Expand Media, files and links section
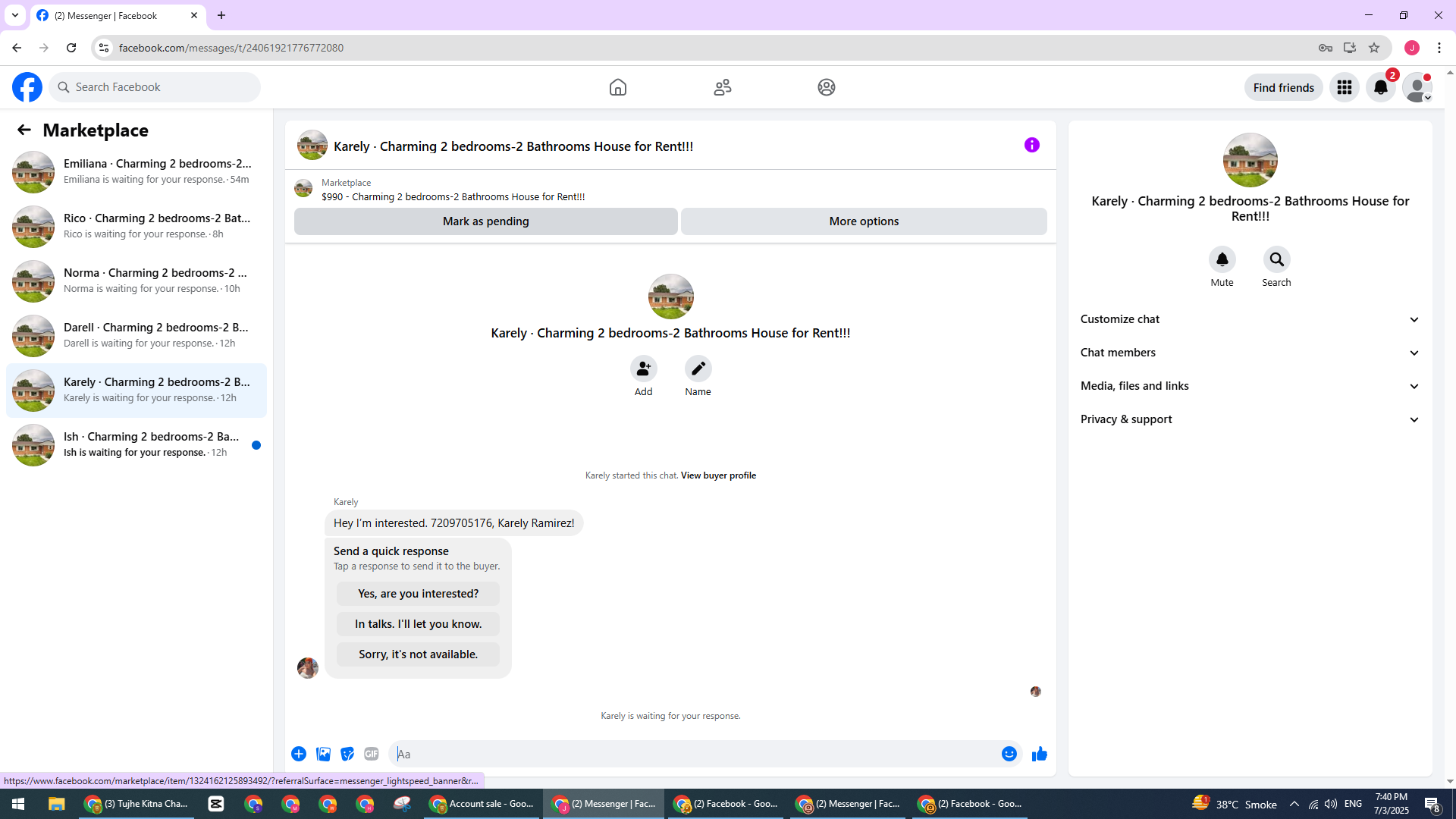Screen dimensions: 1456x819 pos(1249,386)
